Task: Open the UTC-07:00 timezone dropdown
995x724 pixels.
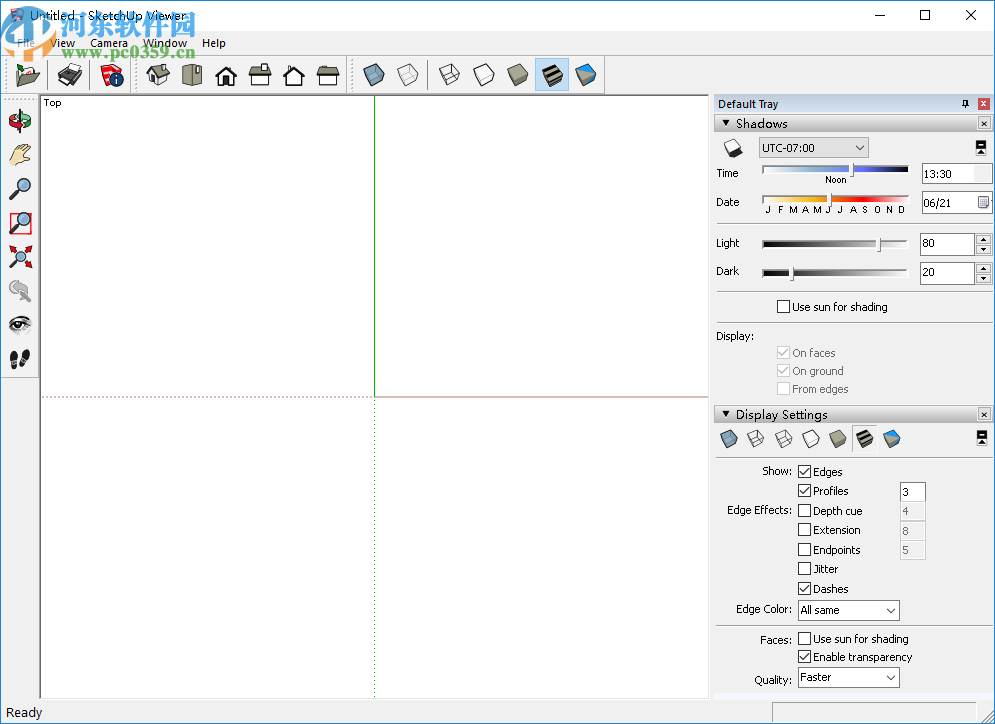Action: pos(858,147)
